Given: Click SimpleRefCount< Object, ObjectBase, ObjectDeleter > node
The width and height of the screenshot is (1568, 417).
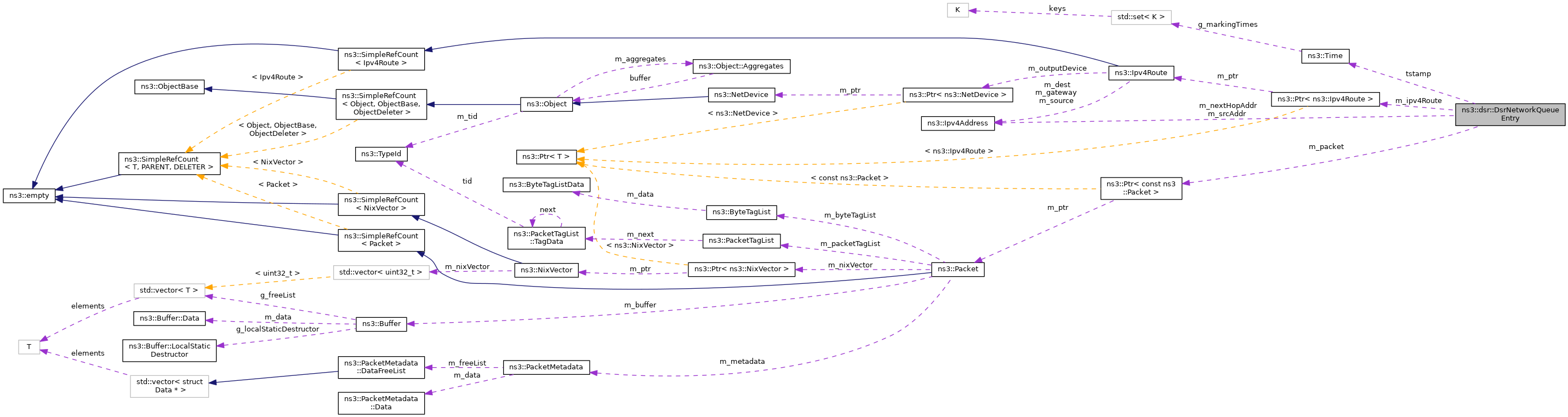Looking at the screenshot, I should coord(381,104).
